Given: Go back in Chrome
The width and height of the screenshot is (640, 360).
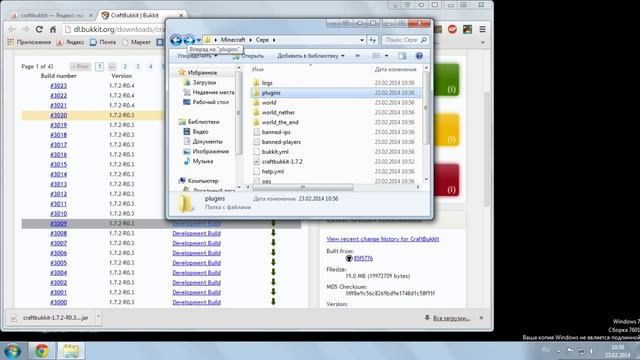Looking at the screenshot, I should (12, 29).
